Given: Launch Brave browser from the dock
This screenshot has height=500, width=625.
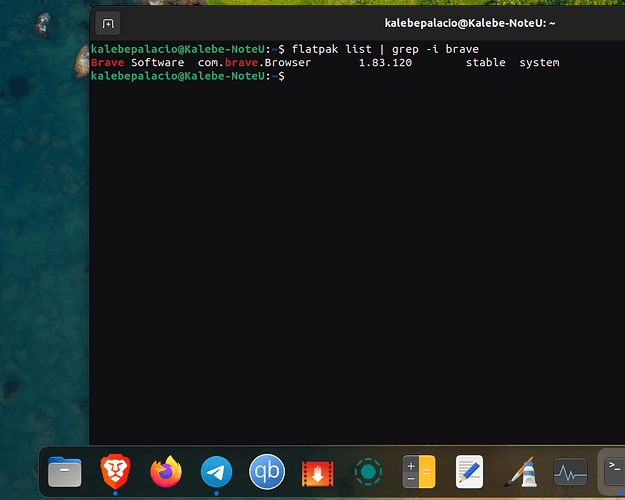Looking at the screenshot, I should pos(116,470).
